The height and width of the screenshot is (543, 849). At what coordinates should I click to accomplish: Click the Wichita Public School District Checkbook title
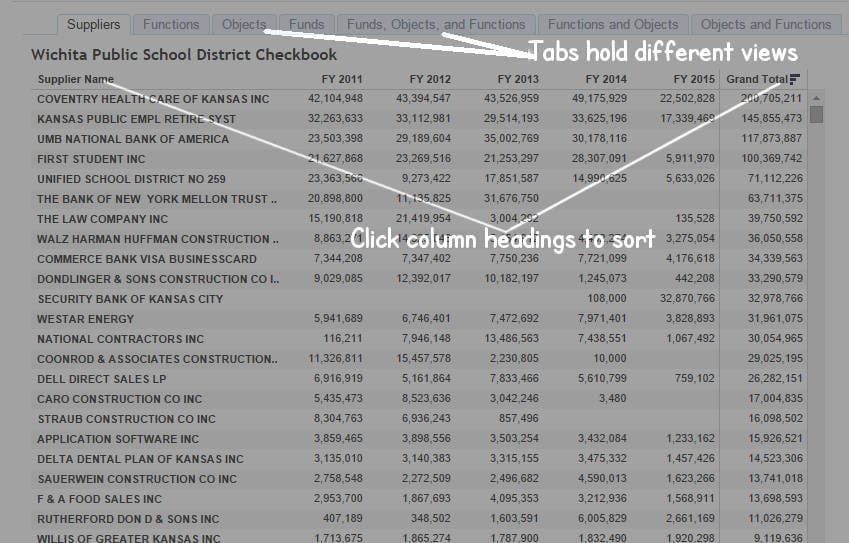pos(184,55)
